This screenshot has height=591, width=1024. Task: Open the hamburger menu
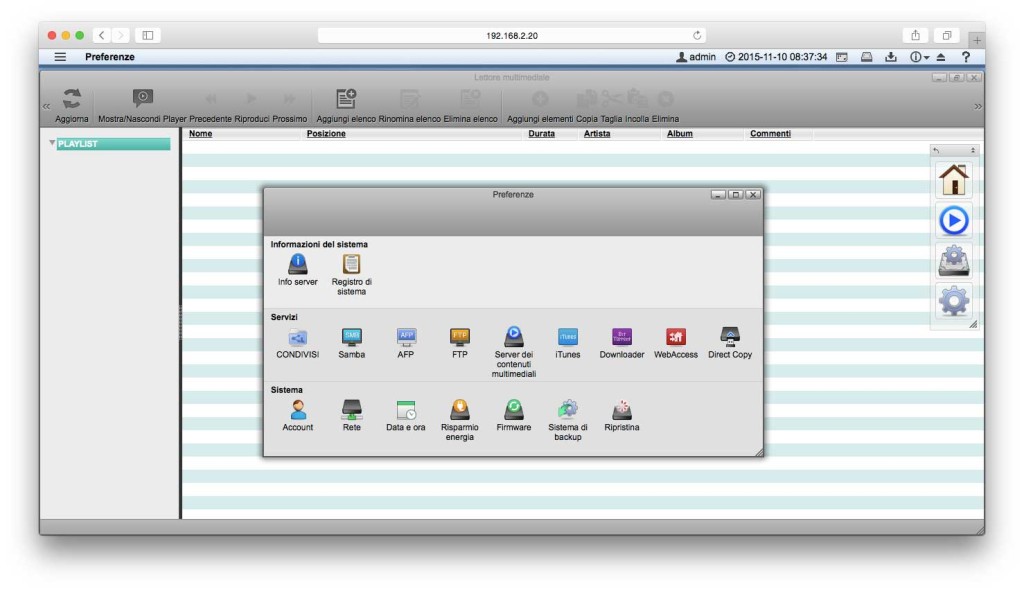[60, 57]
